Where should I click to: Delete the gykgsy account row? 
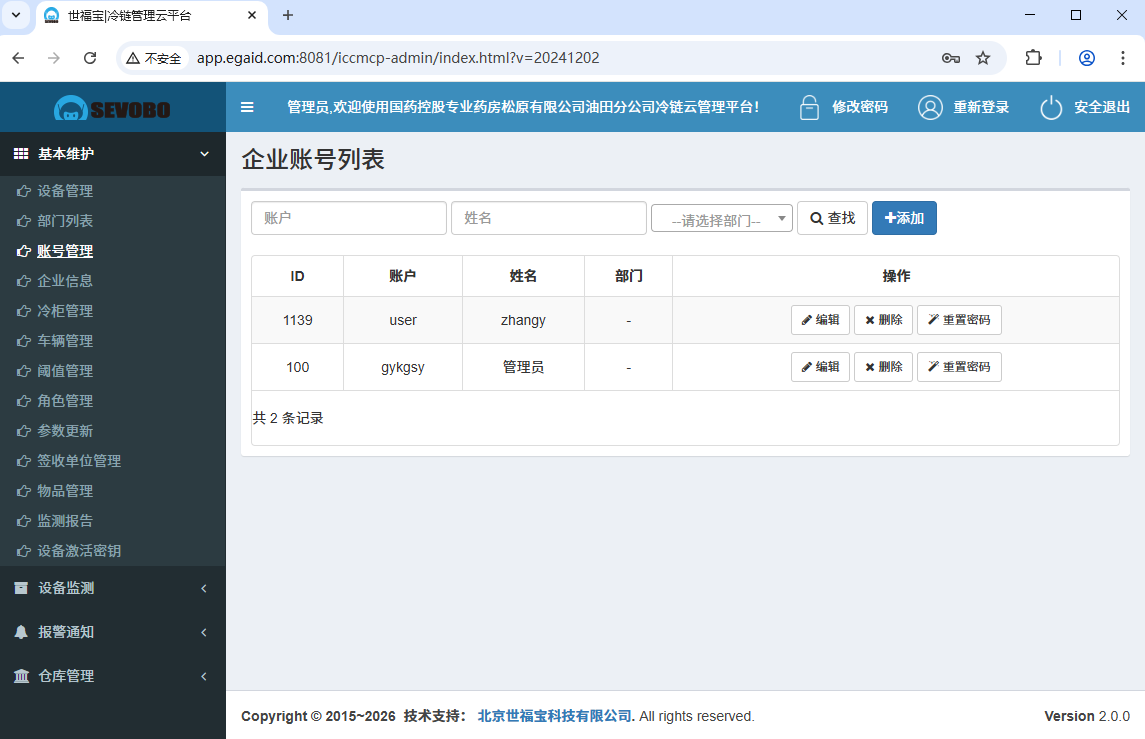click(x=883, y=367)
